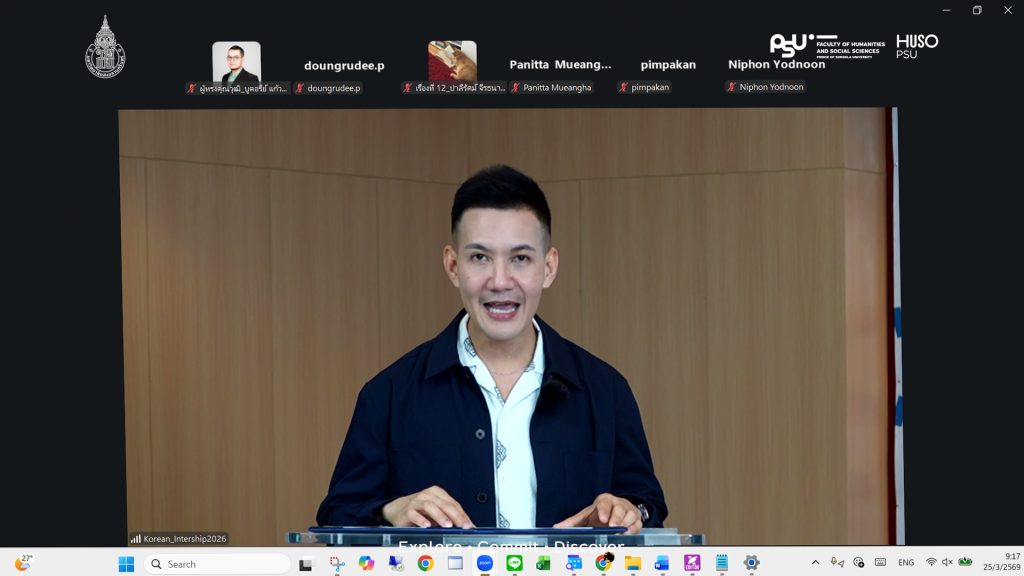Launch Excel from the taskbar

tap(544, 563)
